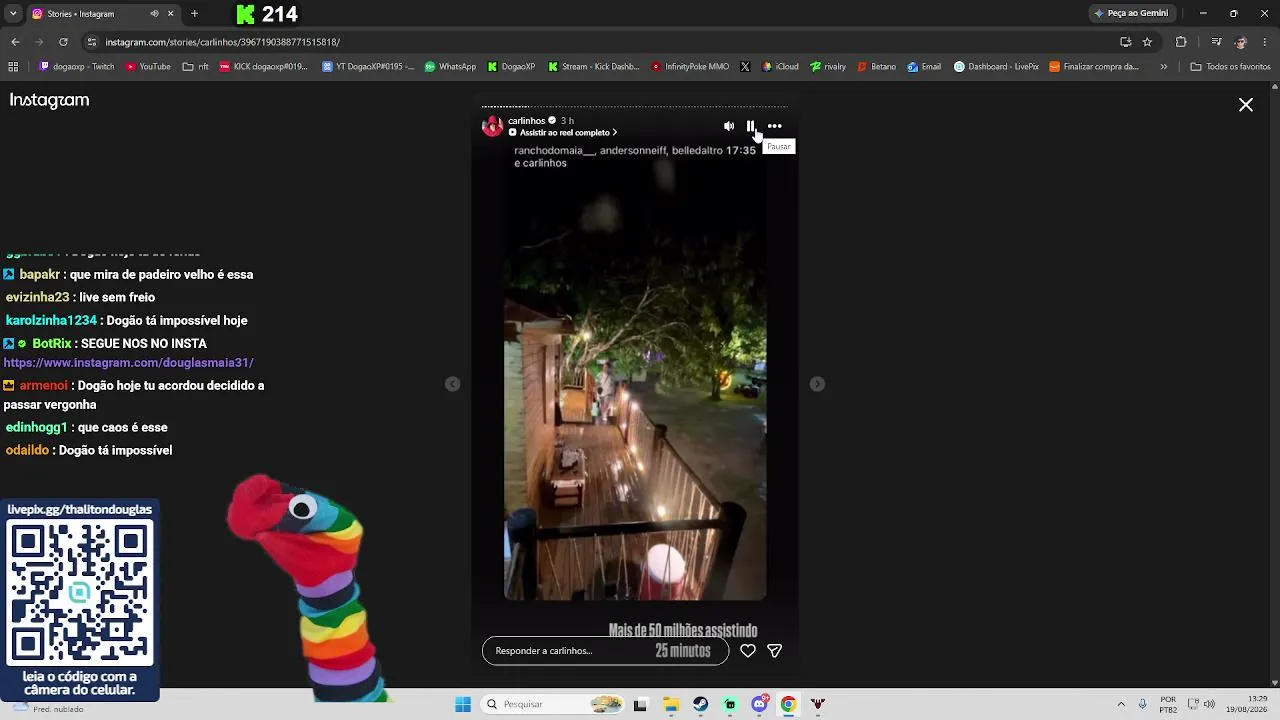Open the 'YT DogaoXP#0195' bookmark
This screenshot has height=720, width=1280.
368,67
